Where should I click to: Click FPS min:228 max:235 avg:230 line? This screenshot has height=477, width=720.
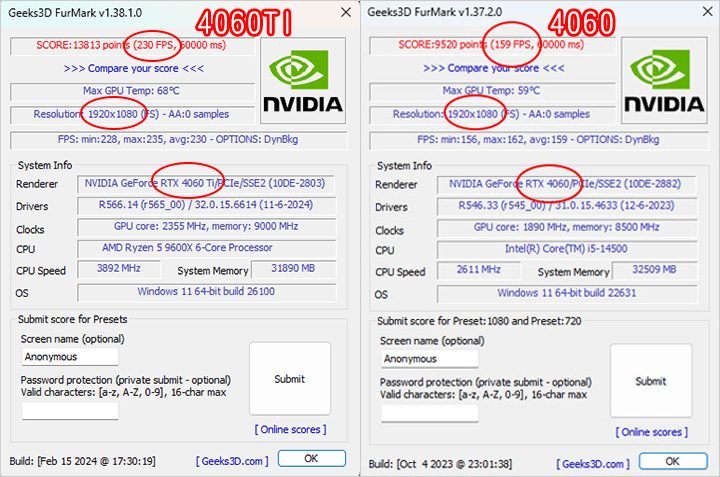coord(178,140)
